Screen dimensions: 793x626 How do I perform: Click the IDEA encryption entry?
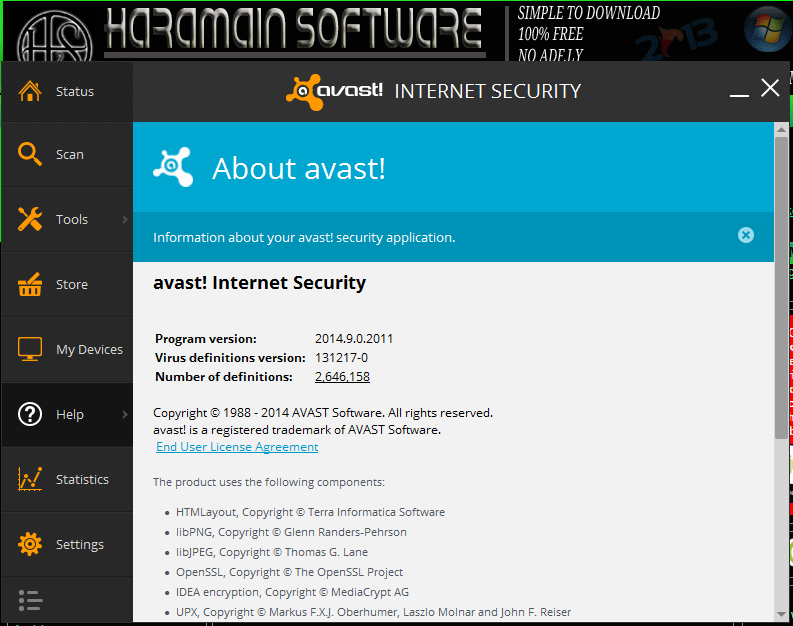pyautogui.click(x=292, y=592)
